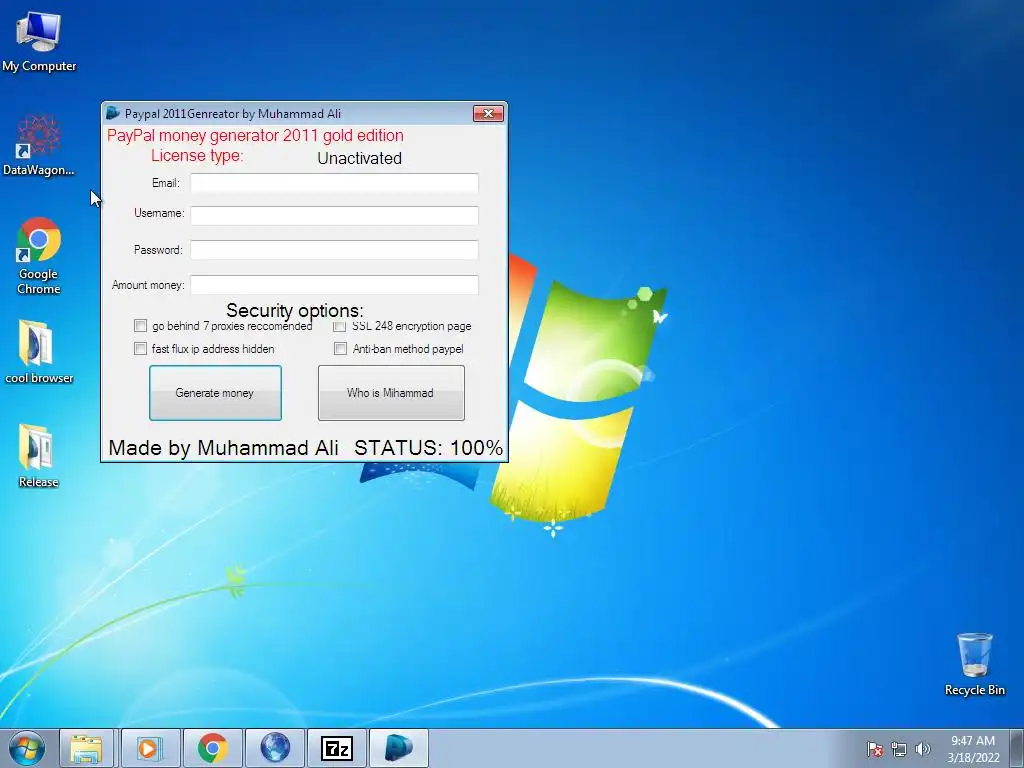Click the network tray icon

click(x=899, y=749)
